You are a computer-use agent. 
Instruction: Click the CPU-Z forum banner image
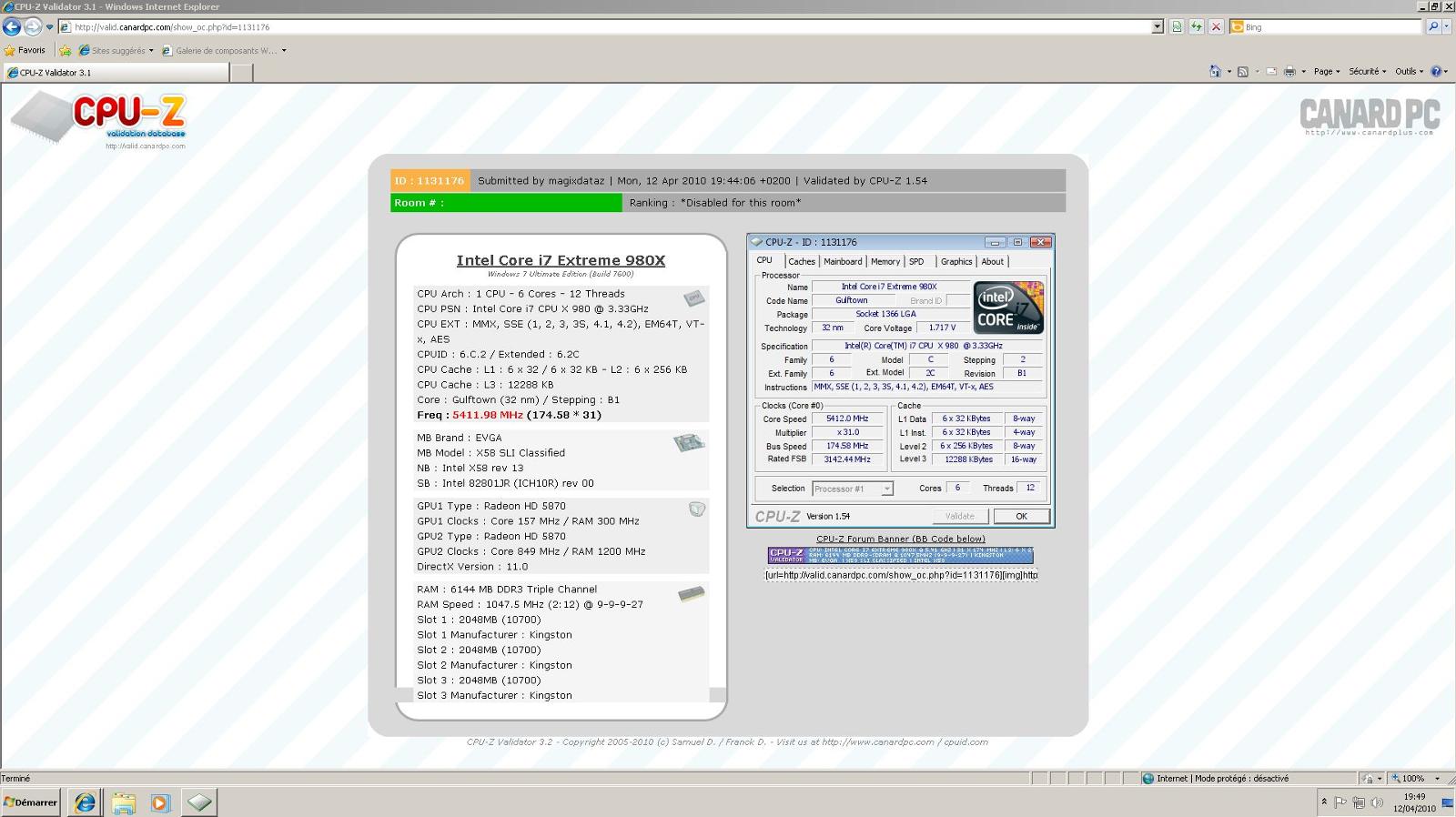[x=901, y=555]
